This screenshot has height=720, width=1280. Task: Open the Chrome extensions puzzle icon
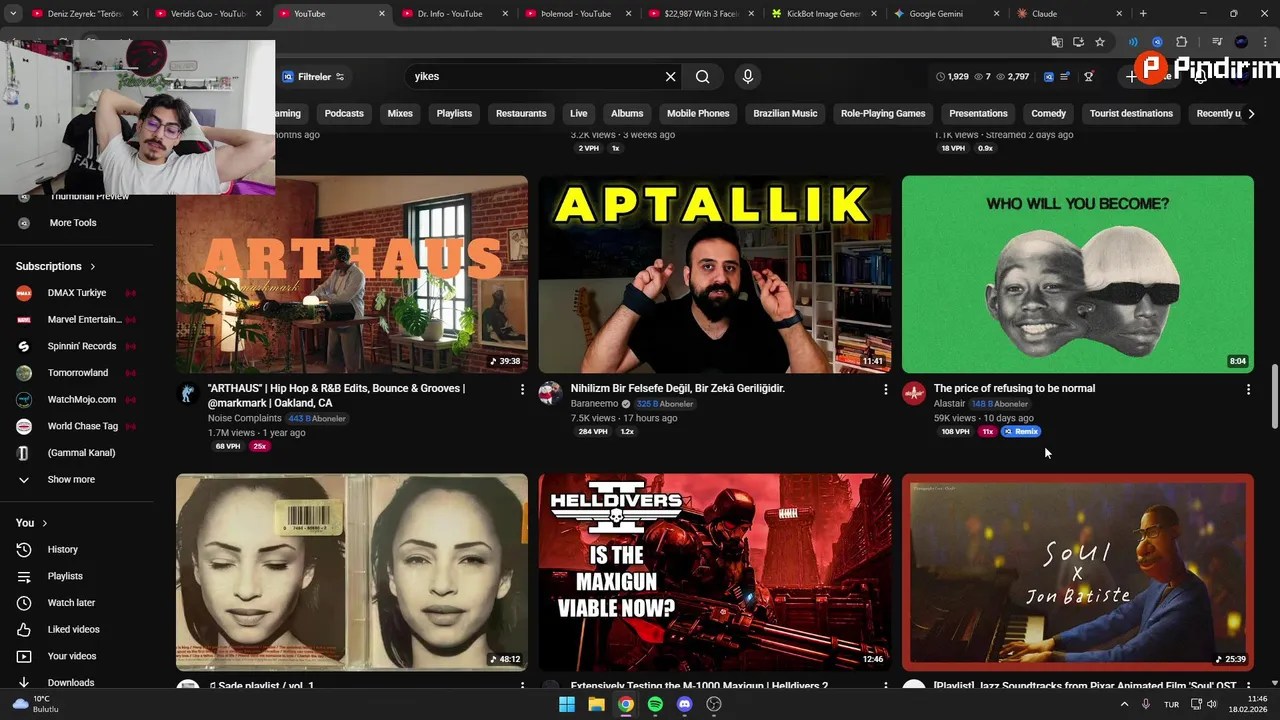pyautogui.click(x=1182, y=42)
